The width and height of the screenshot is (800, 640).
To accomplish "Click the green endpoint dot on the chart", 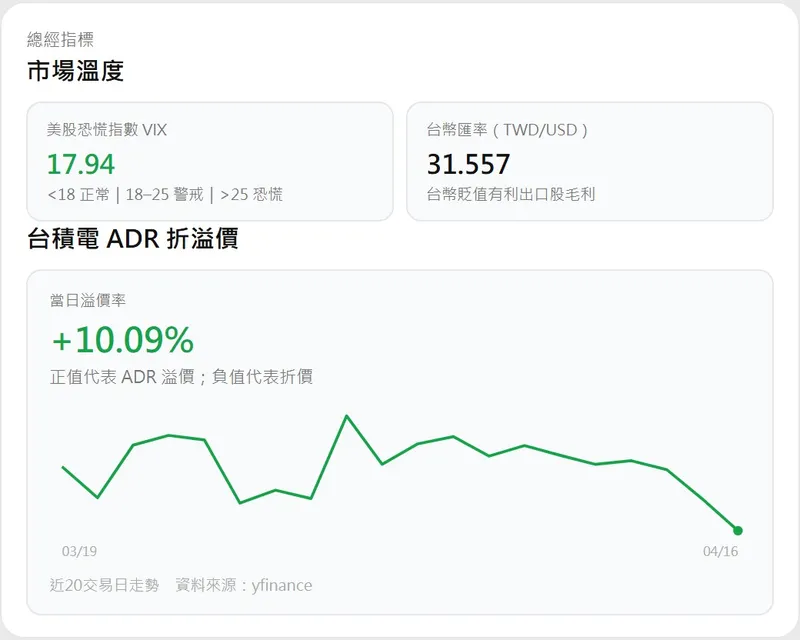I will coord(738,531).
